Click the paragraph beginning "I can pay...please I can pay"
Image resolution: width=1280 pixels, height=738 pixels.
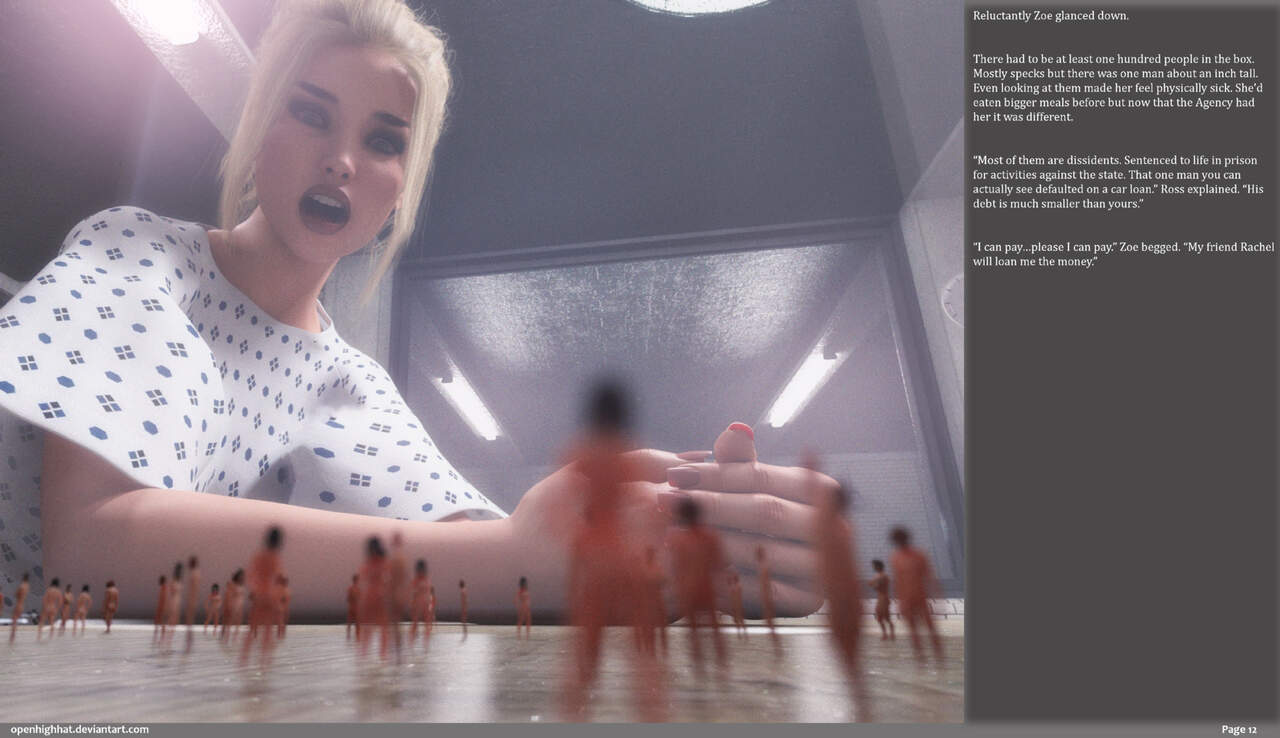1123,254
